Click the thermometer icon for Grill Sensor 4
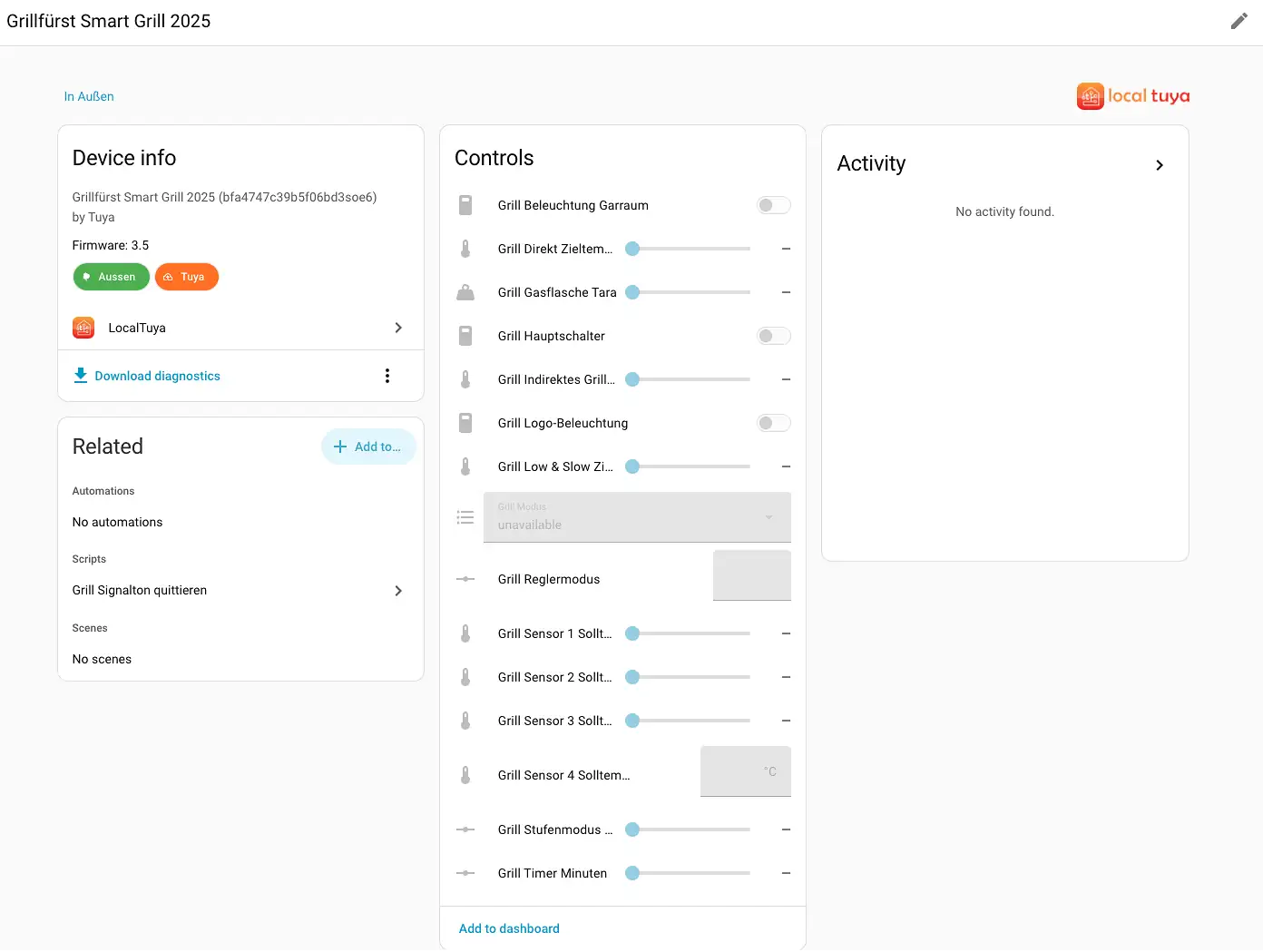 pyautogui.click(x=465, y=775)
